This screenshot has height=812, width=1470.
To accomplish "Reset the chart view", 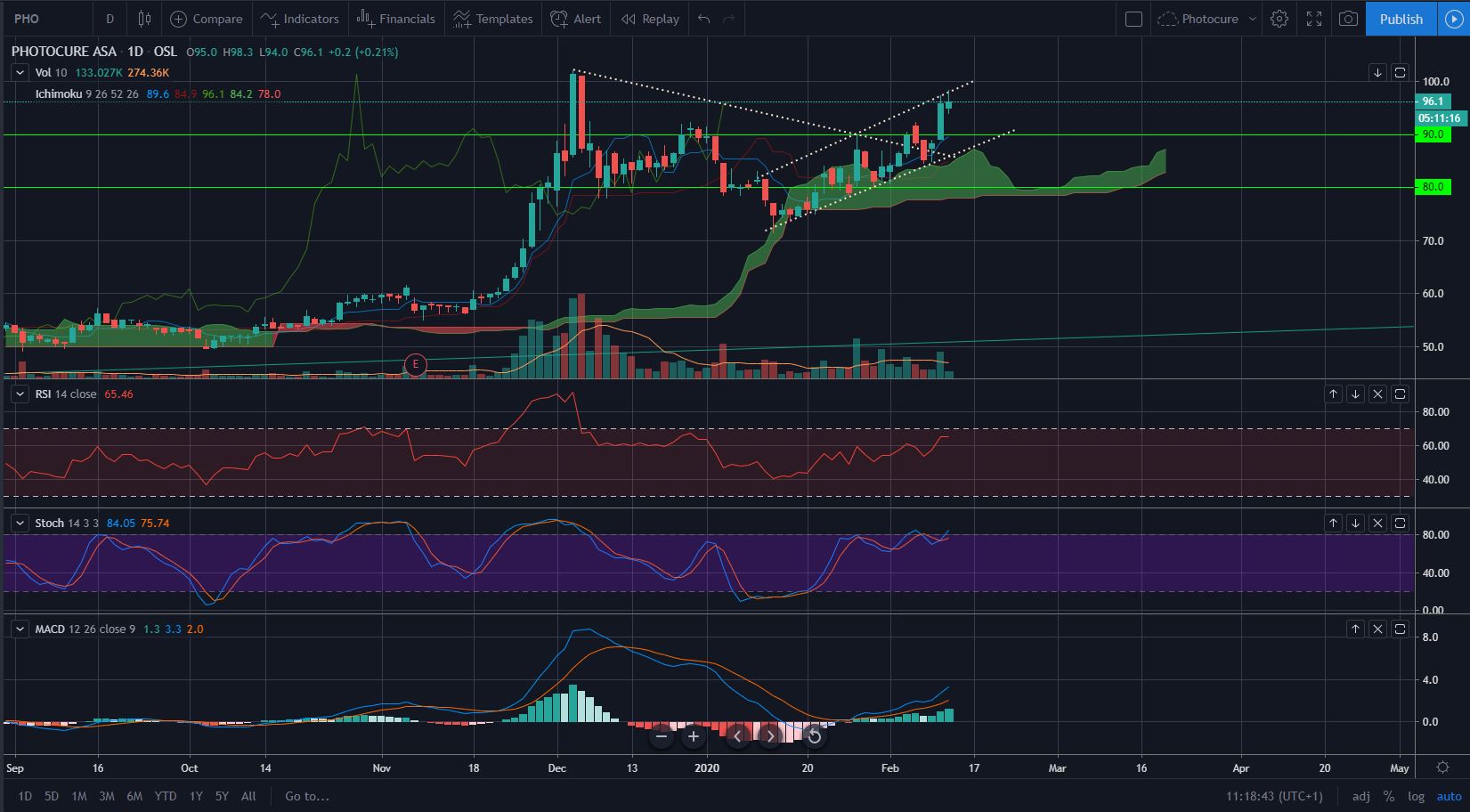I will click(x=814, y=736).
